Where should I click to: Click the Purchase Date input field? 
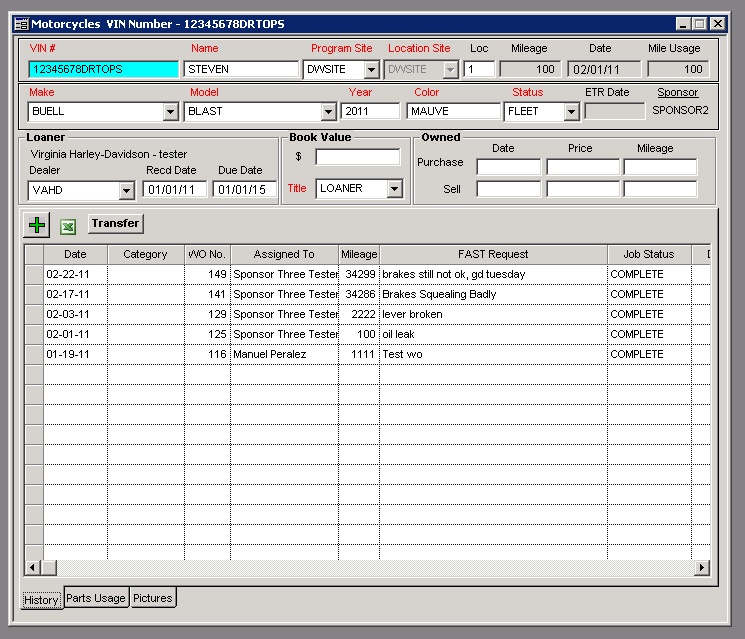(508, 167)
